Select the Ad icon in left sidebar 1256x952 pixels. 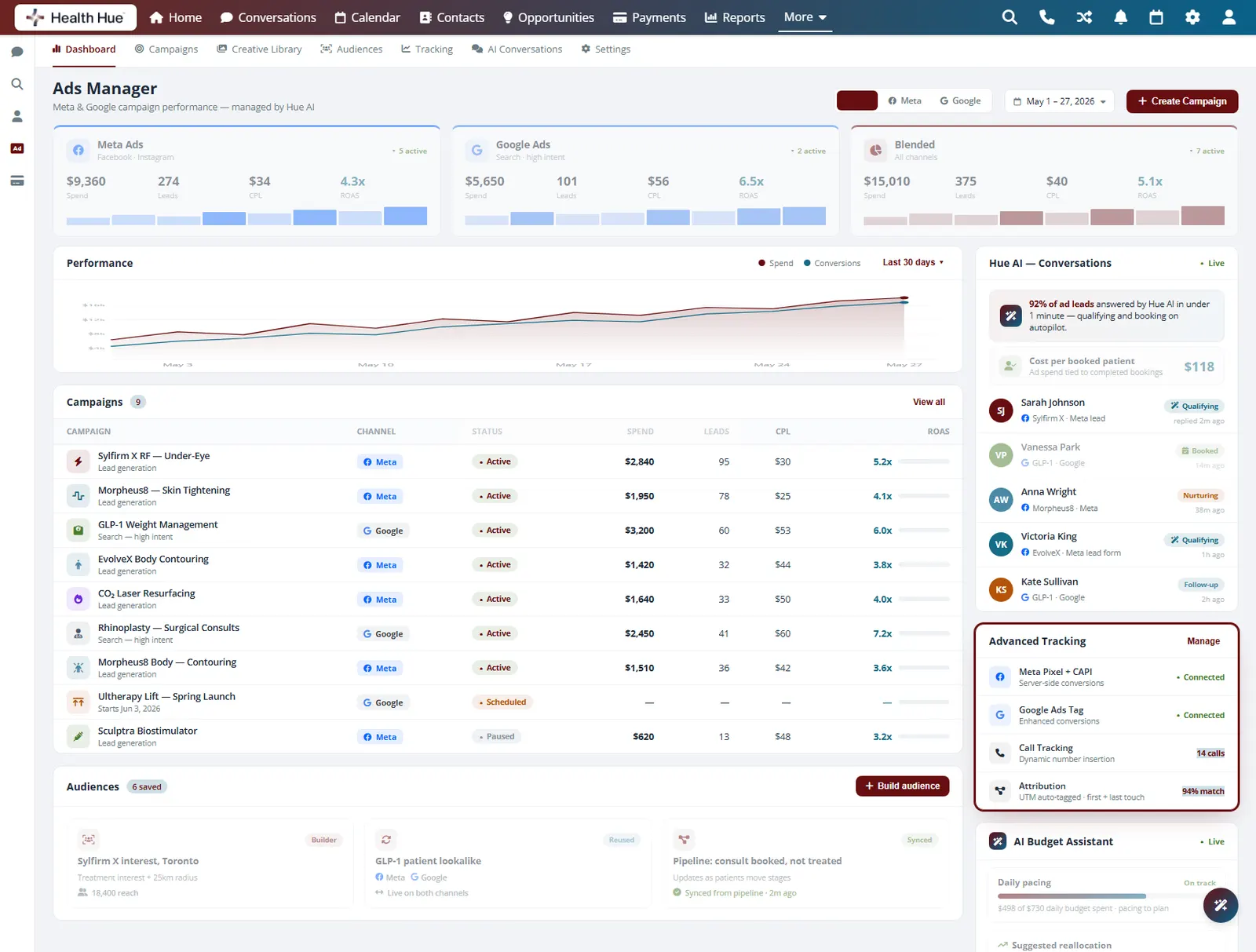17,148
